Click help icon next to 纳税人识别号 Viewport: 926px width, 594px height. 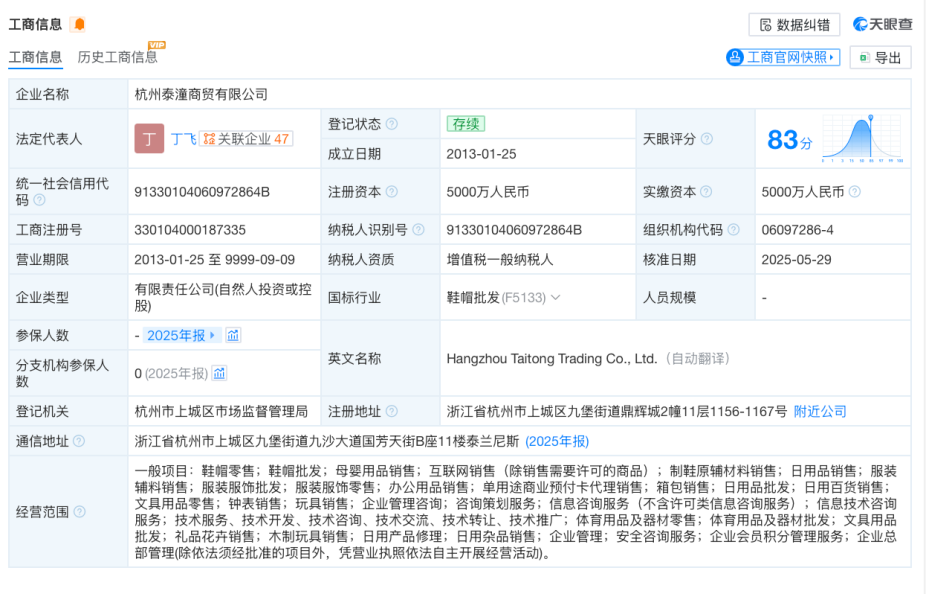click(418, 230)
